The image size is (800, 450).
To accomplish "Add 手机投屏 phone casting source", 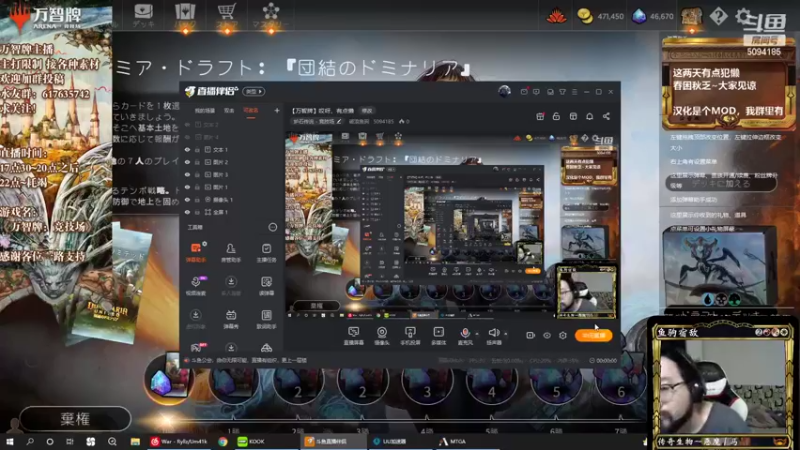I will click(410, 336).
